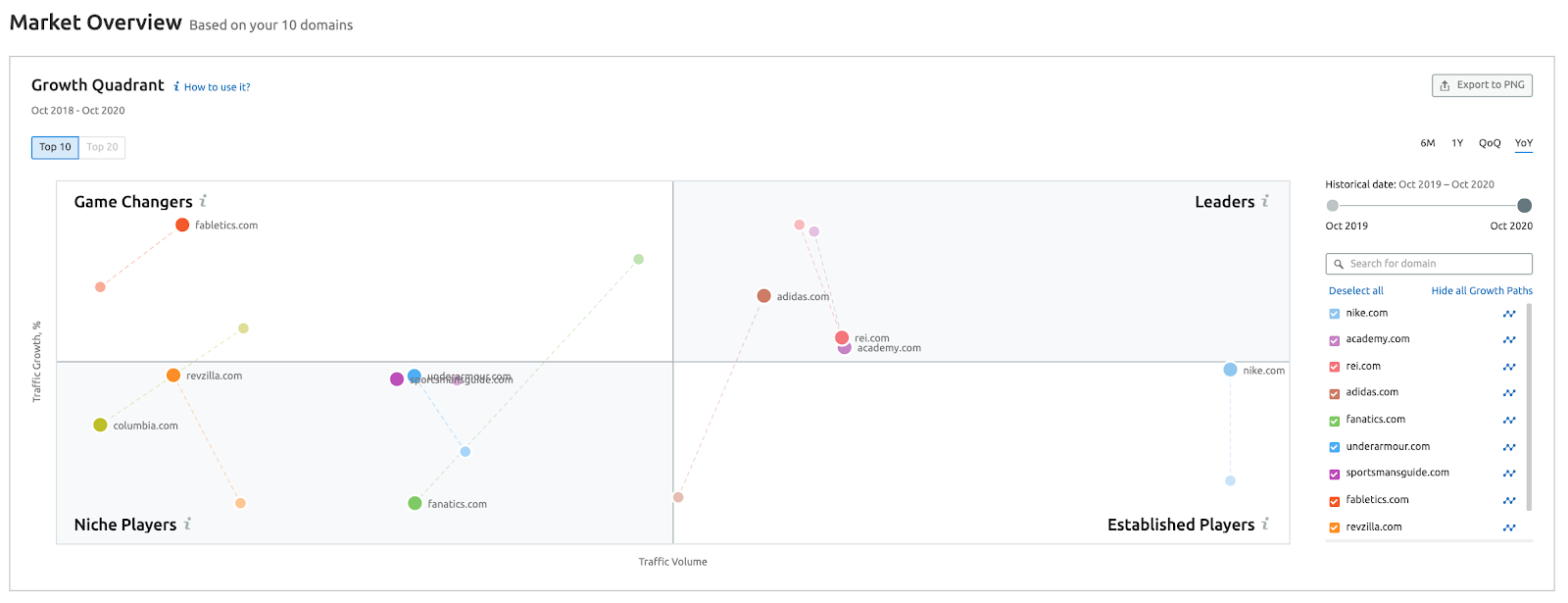Uncheck the fanatics.com checkbox
The image size is (1568, 603).
(1334, 421)
